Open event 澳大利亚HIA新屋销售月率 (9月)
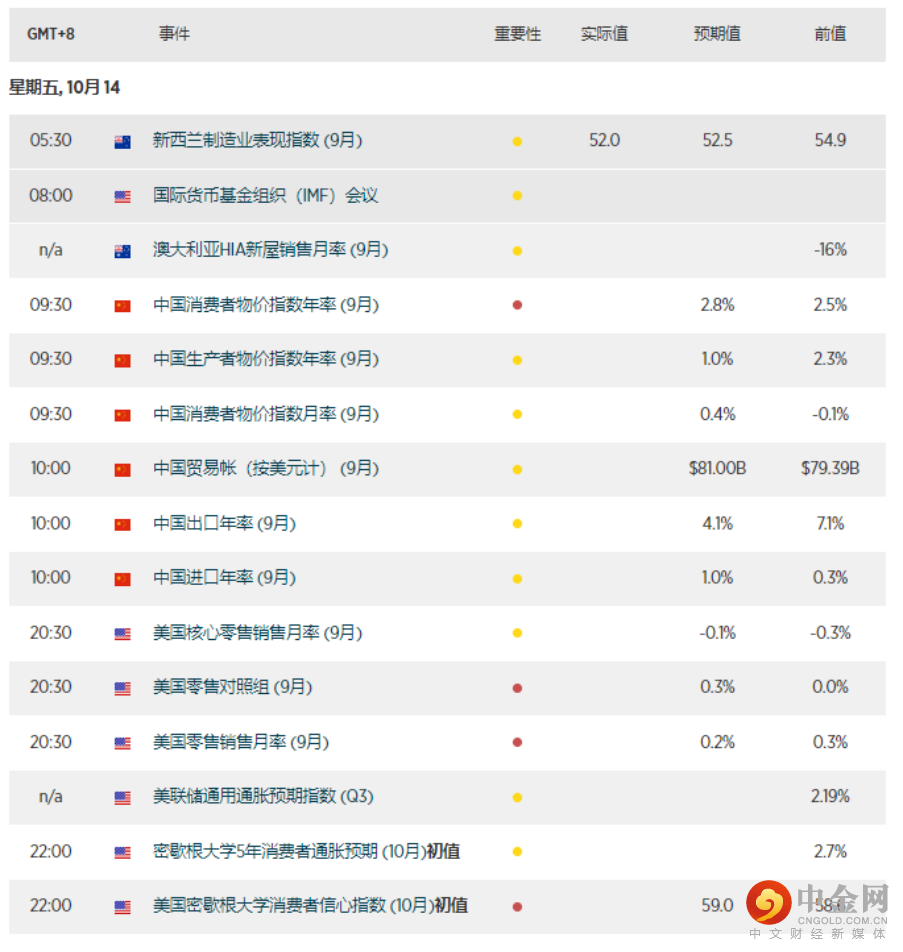The image size is (903, 952). 270,250
